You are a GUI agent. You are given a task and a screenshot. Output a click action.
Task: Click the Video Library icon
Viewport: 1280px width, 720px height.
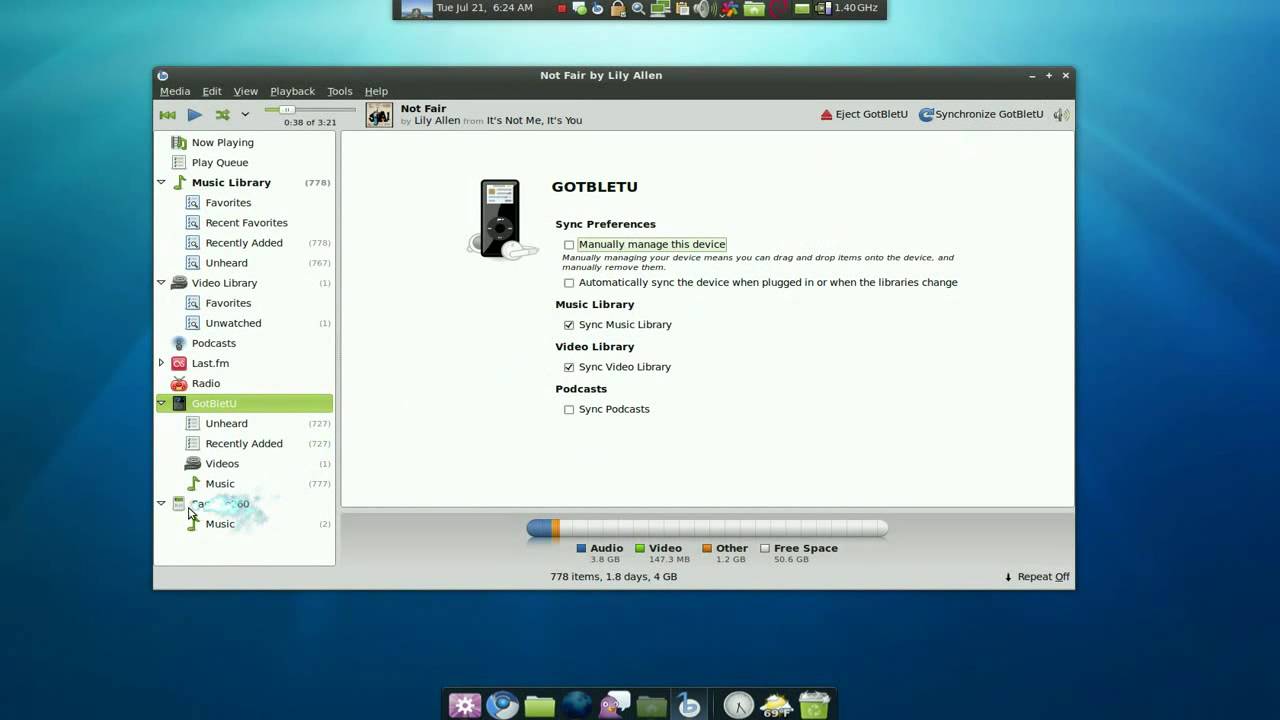(x=179, y=283)
